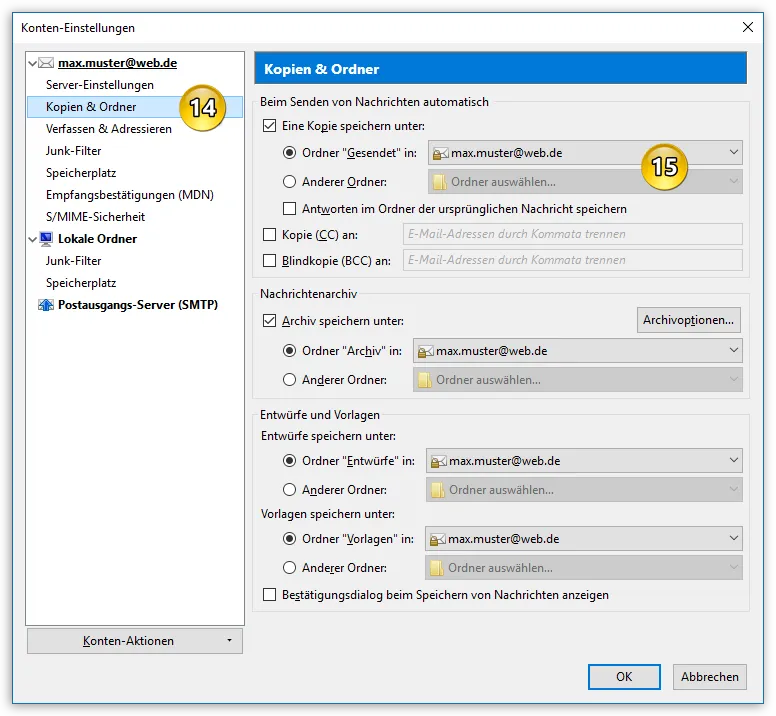Screen dimensions: 776x716
Task: Click the Lokale Ordner computer icon
Action: [46, 239]
